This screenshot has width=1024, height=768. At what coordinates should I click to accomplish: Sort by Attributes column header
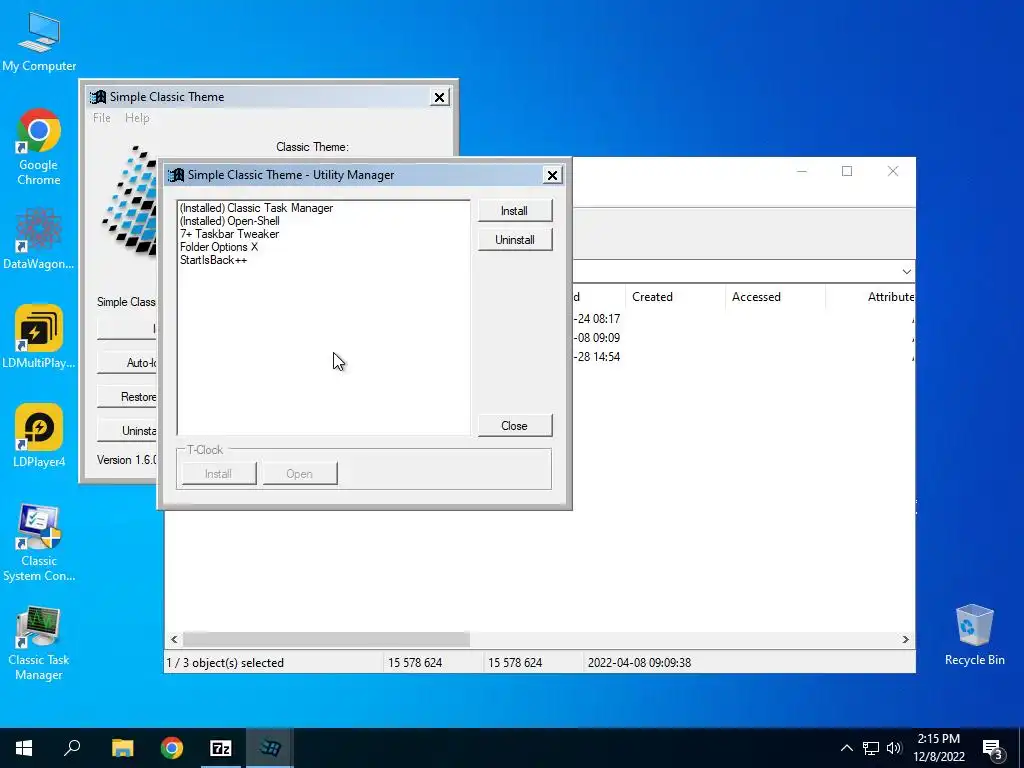(871, 297)
